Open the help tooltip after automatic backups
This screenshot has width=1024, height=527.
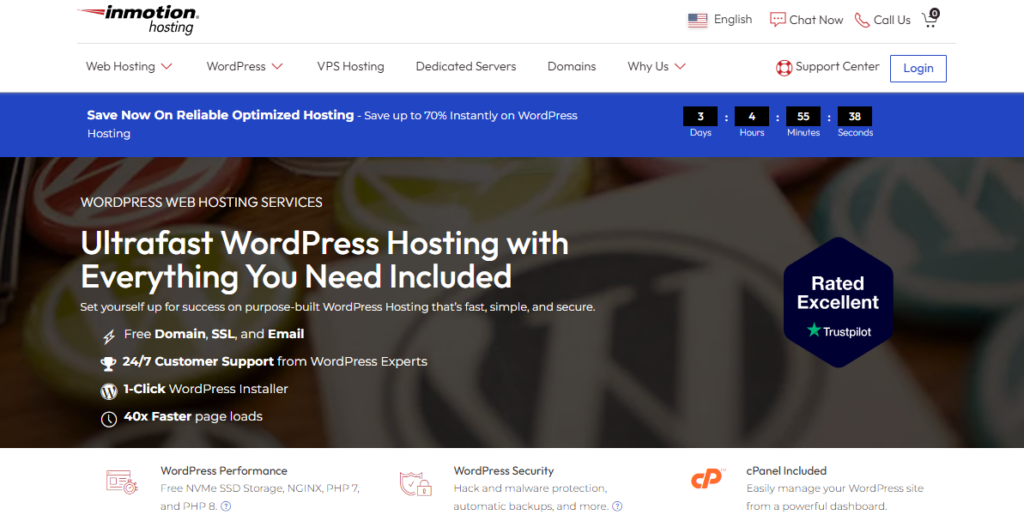coord(617,506)
